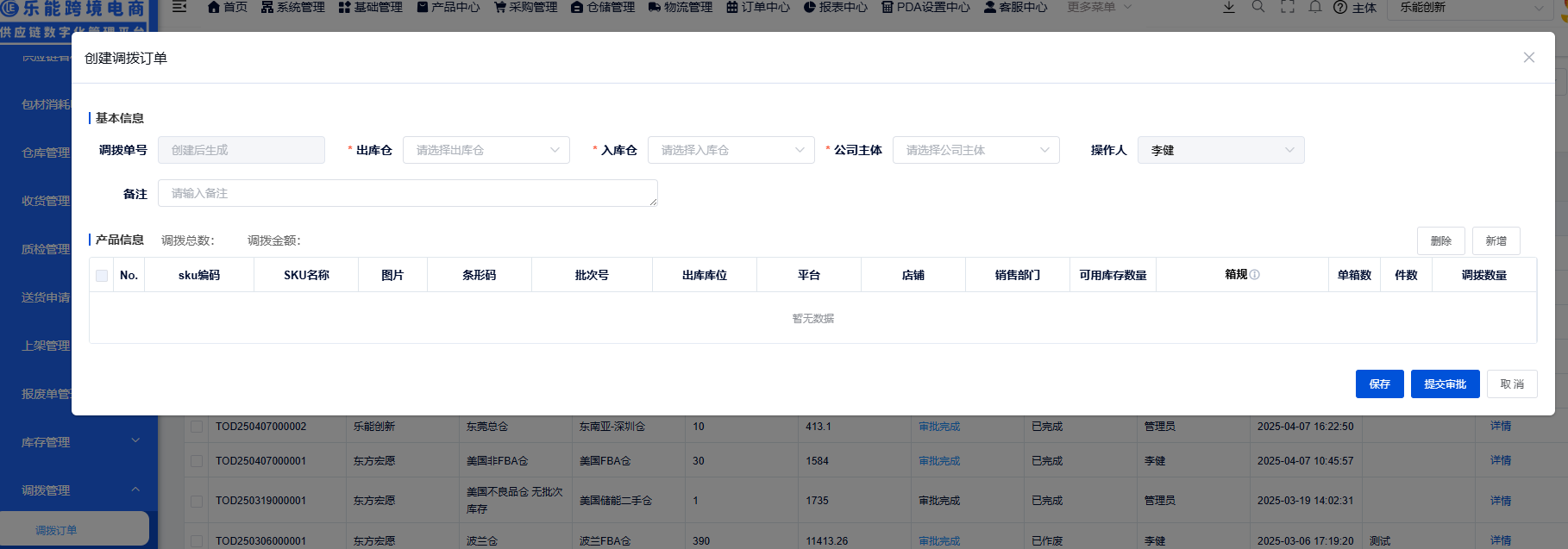Click the help question mark icon
The height and width of the screenshot is (549, 1568).
(x=1340, y=7)
